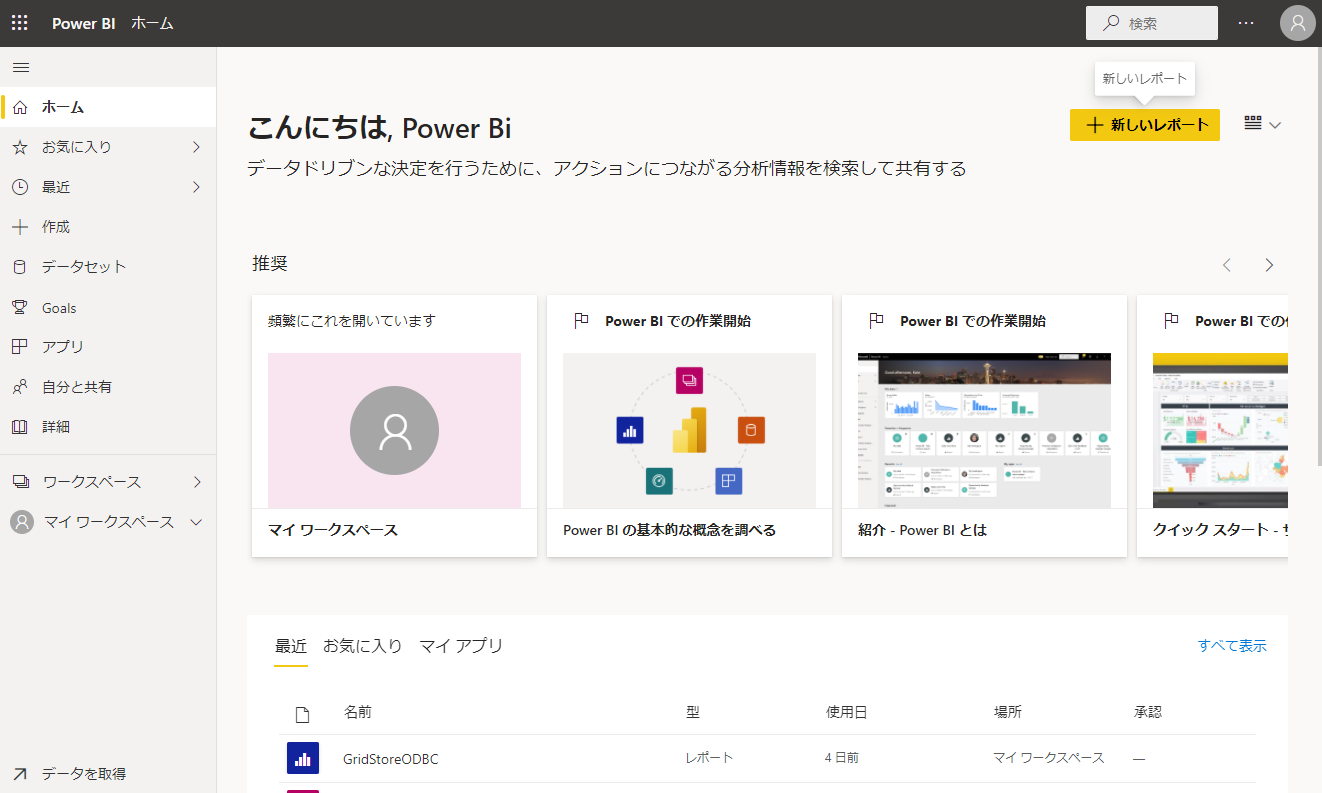
Task: Expand the My Workspace dropdown chevron
Action: [x=196, y=522]
